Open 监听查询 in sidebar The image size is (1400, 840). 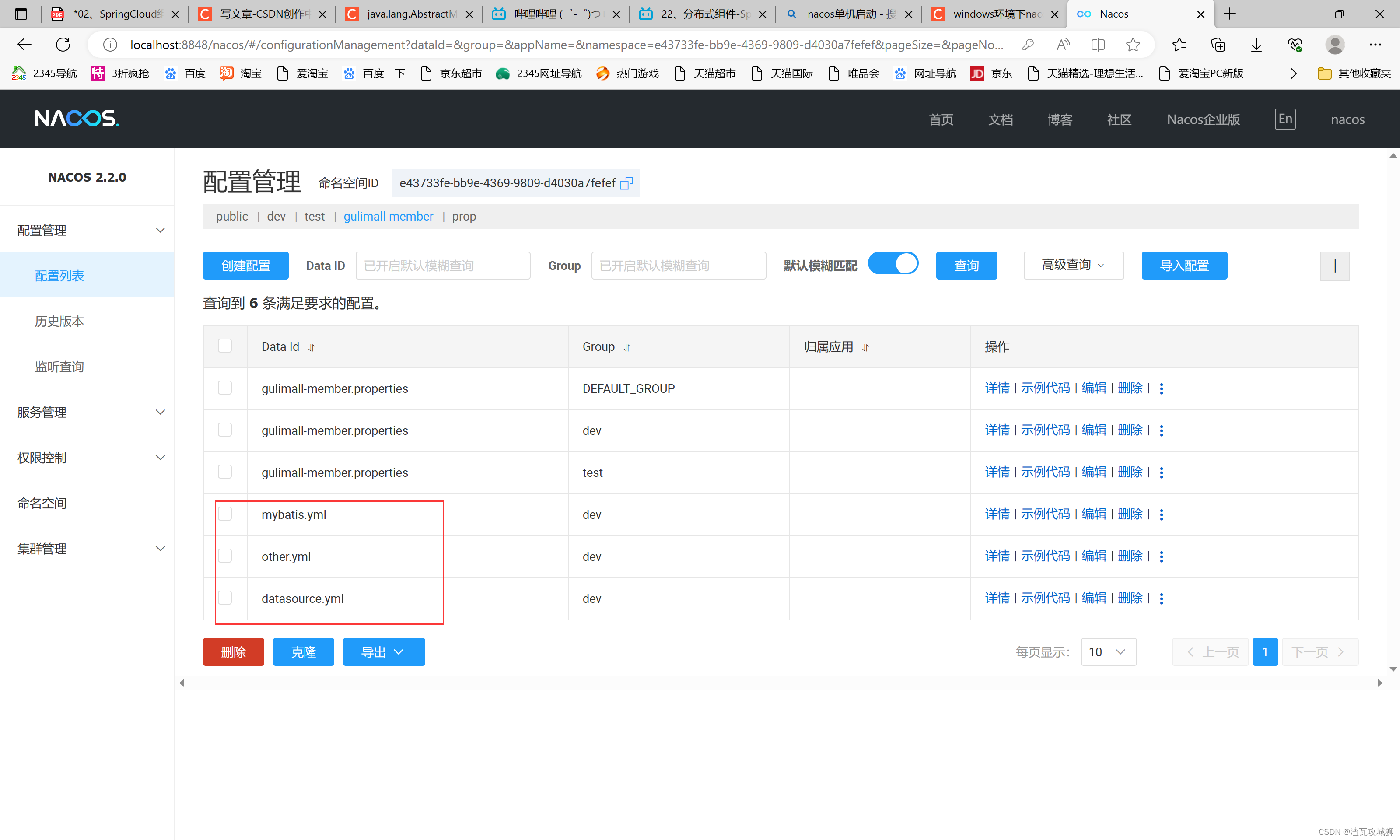pyautogui.click(x=59, y=367)
